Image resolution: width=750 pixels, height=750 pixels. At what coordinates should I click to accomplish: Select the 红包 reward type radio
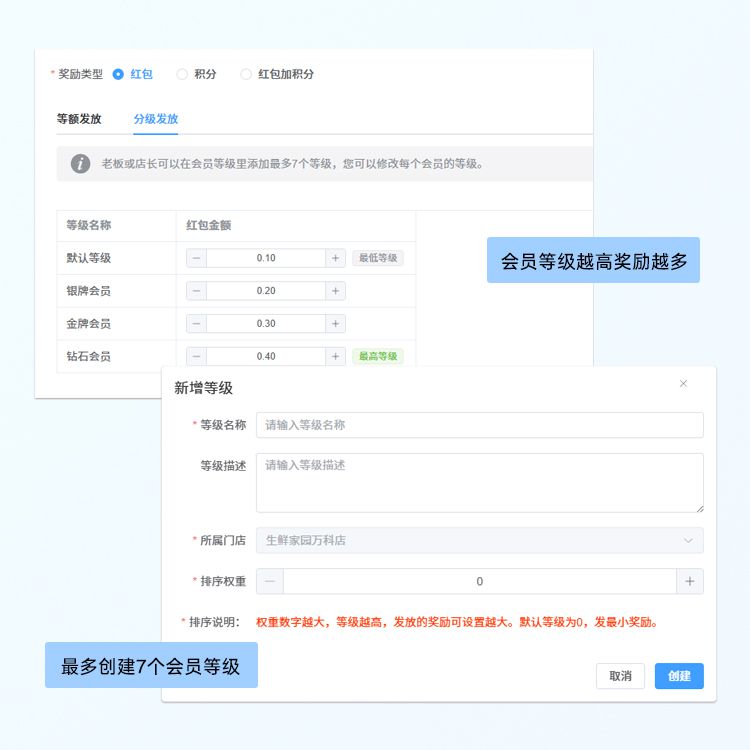tap(119, 74)
